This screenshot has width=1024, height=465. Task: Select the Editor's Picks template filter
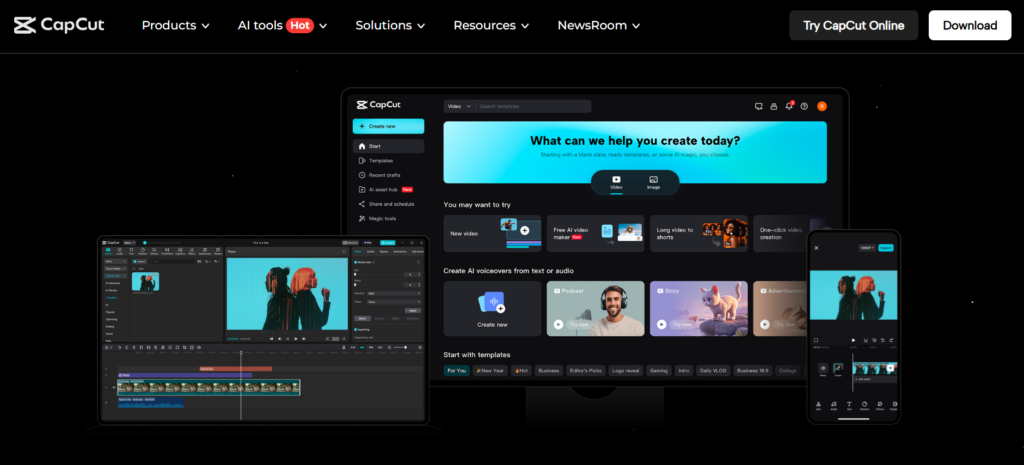[x=586, y=370]
